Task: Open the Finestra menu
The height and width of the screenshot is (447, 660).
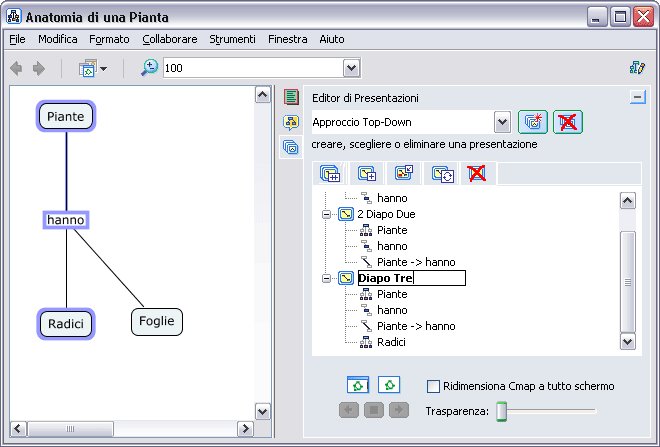Action: pyautogui.click(x=287, y=39)
